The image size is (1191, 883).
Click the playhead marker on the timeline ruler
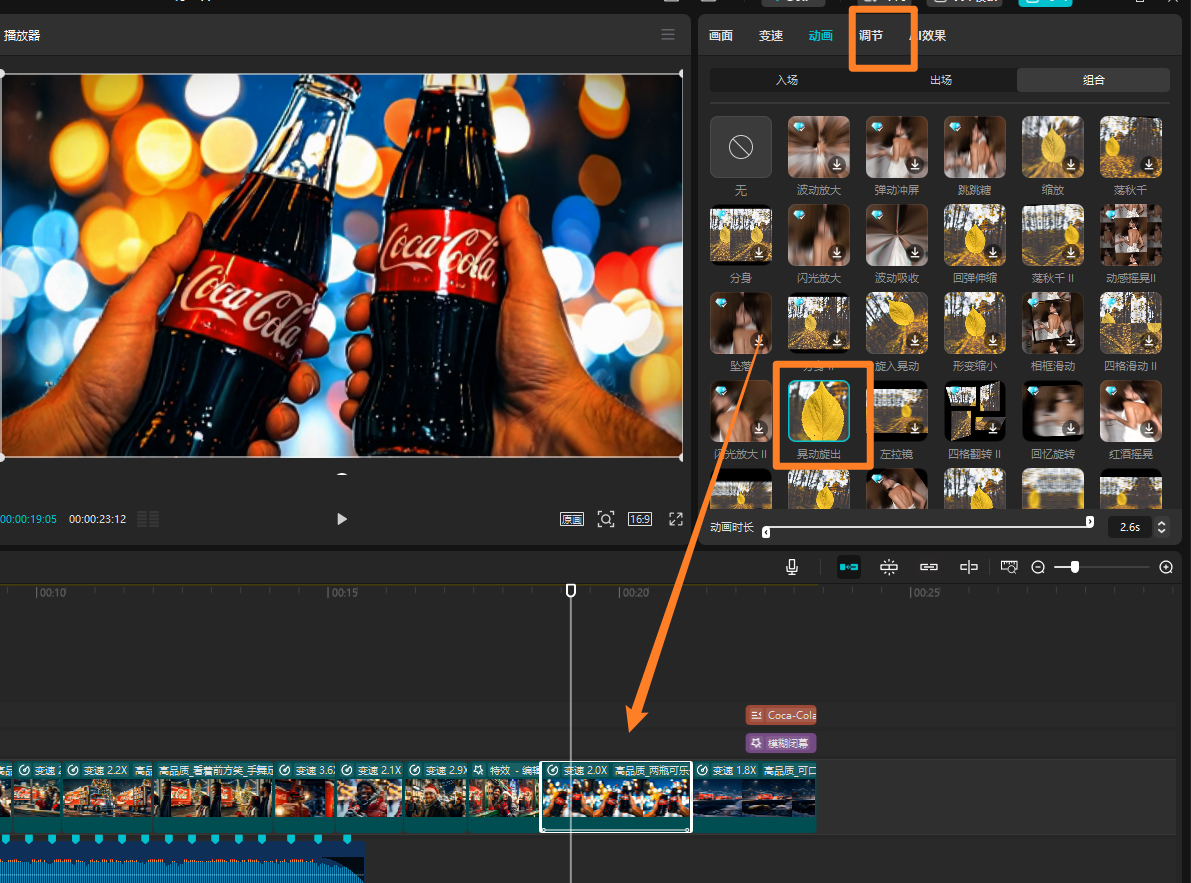point(570,590)
